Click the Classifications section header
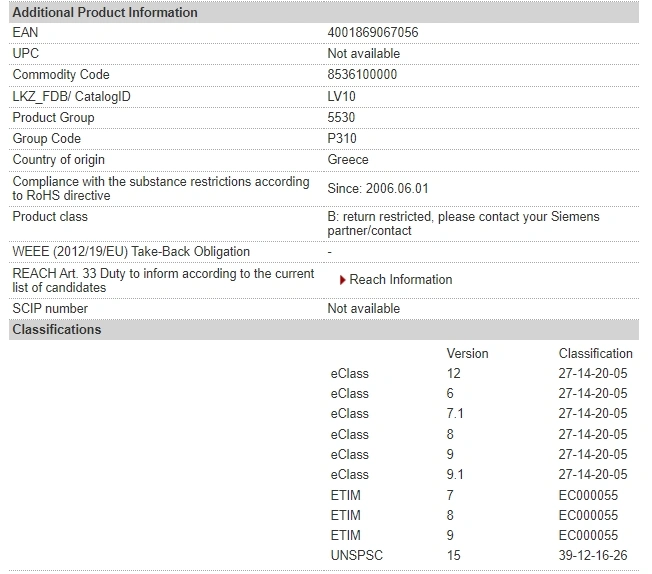This screenshot has height=574, width=652. coord(324,329)
